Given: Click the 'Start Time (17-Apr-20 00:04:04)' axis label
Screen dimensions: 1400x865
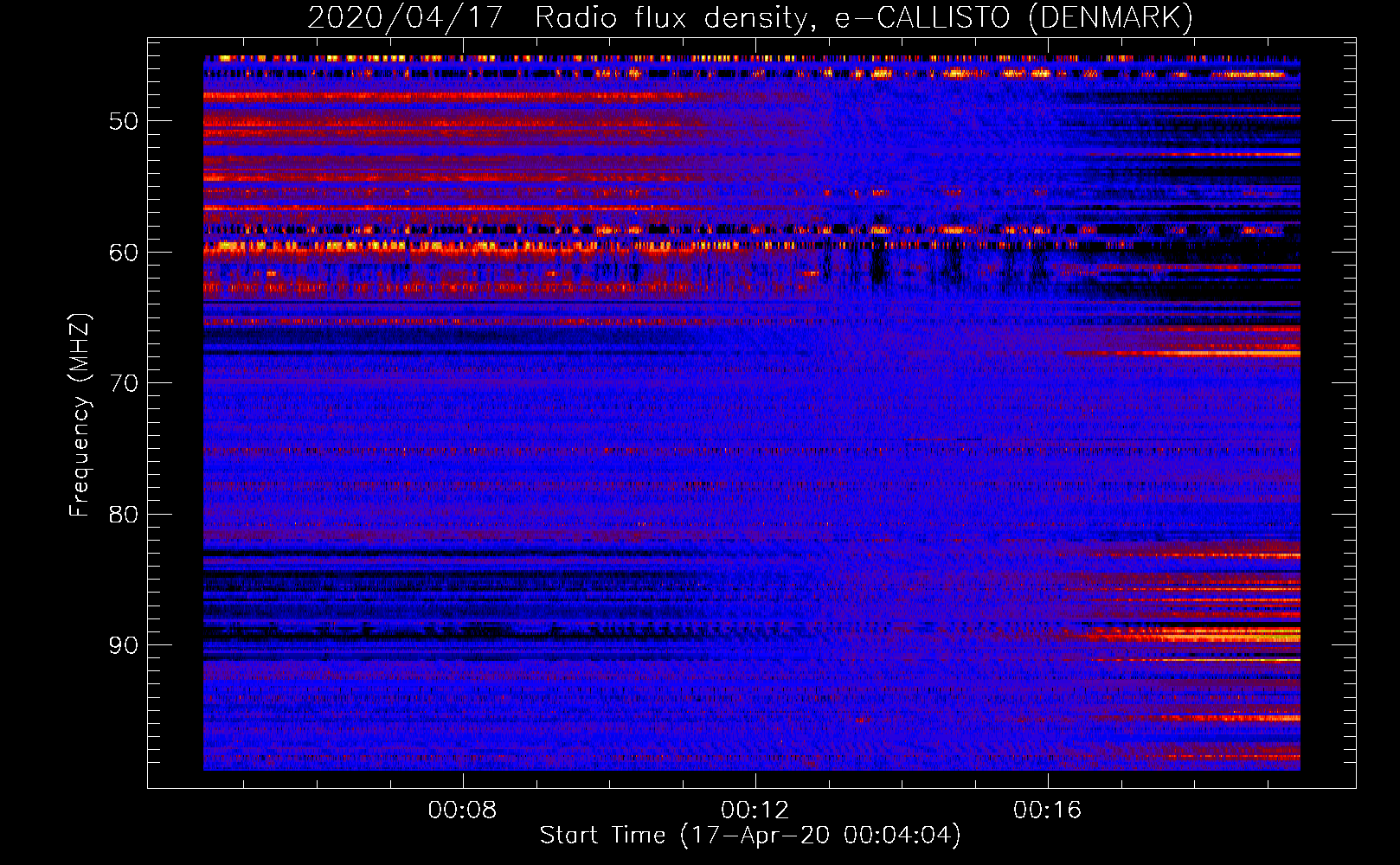Looking at the screenshot, I should [750, 836].
